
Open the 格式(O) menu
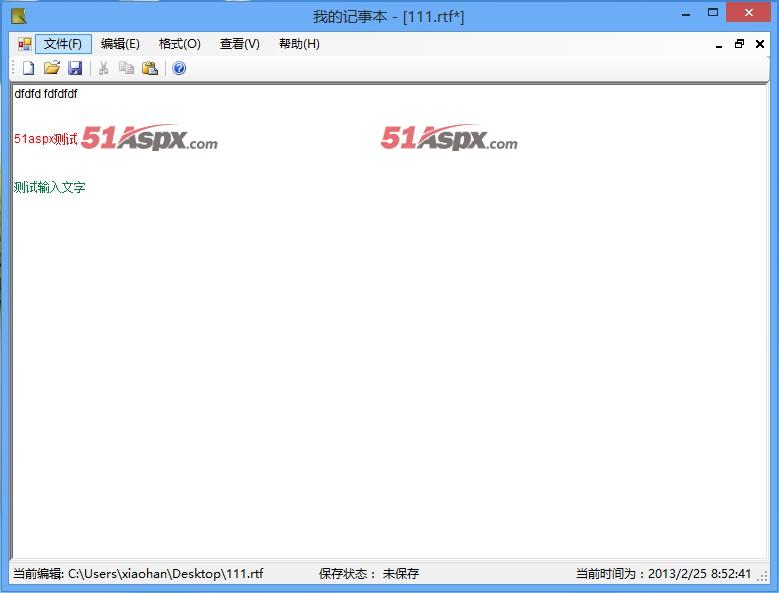179,44
